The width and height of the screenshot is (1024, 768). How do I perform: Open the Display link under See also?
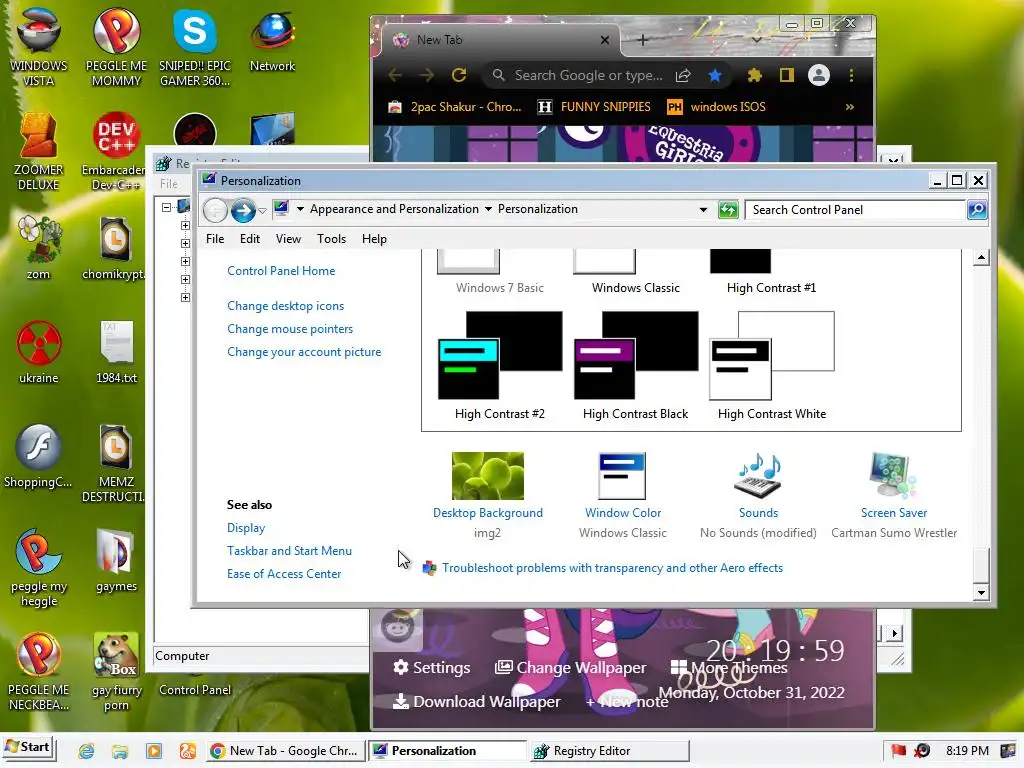click(246, 528)
